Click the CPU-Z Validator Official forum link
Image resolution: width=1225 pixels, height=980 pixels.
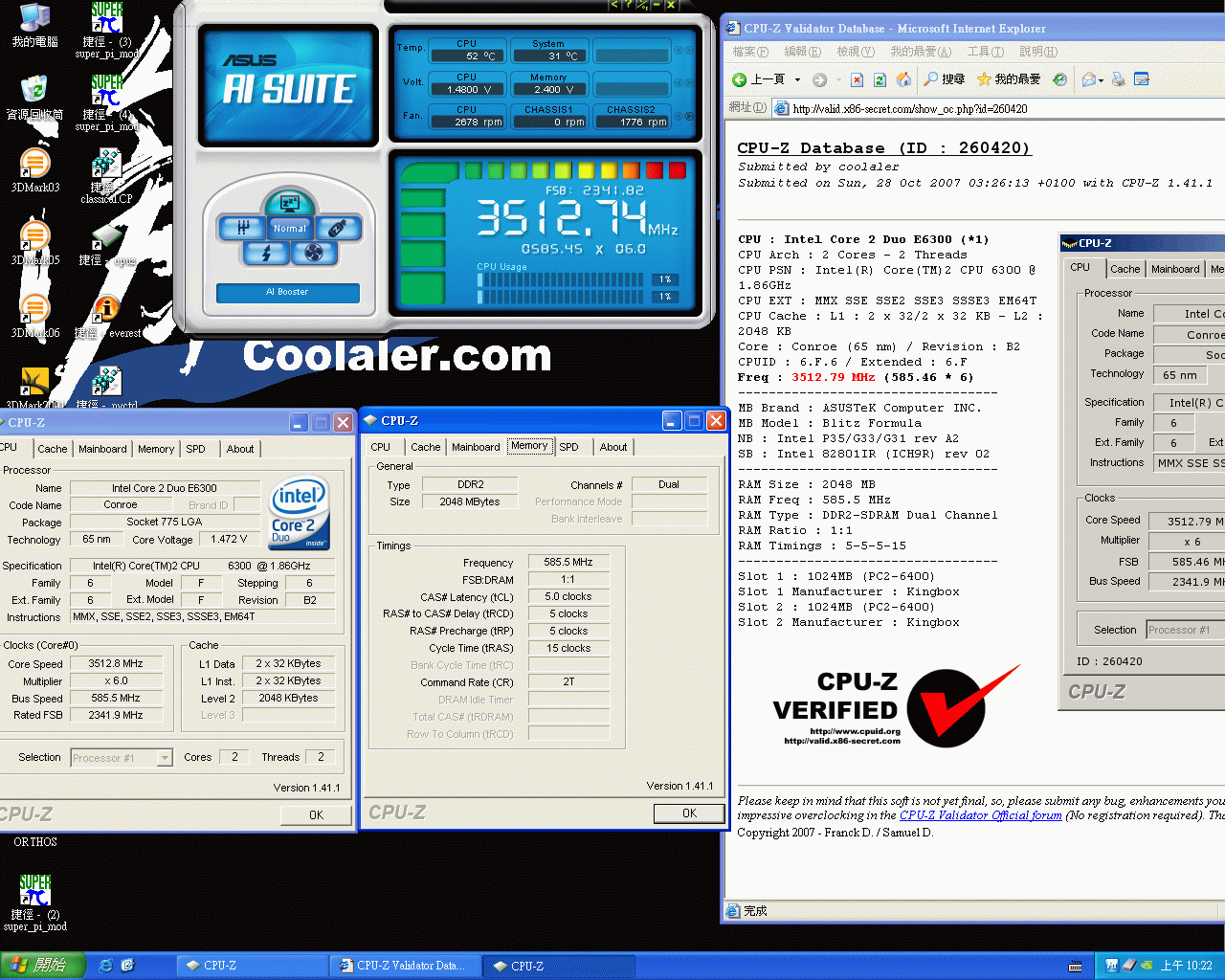pos(980,815)
